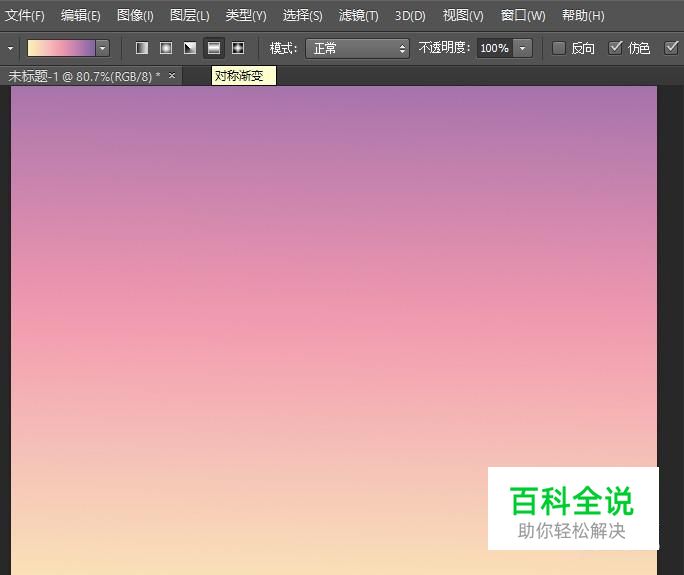
Task: Select the reflected gradient (对称渐变) icon
Action: (x=214, y=48)
